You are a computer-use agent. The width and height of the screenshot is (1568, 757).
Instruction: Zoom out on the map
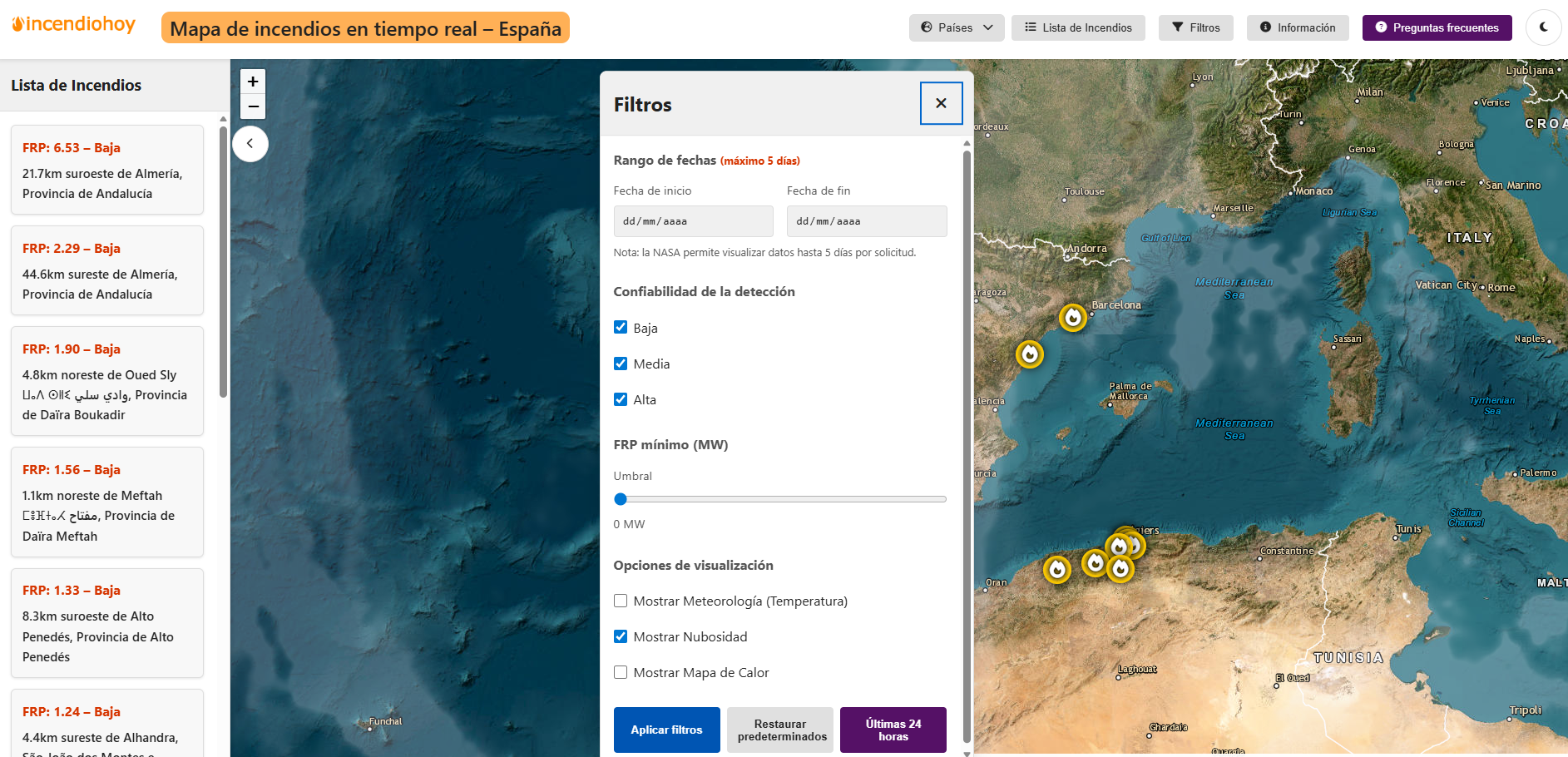tap(253, 106)
